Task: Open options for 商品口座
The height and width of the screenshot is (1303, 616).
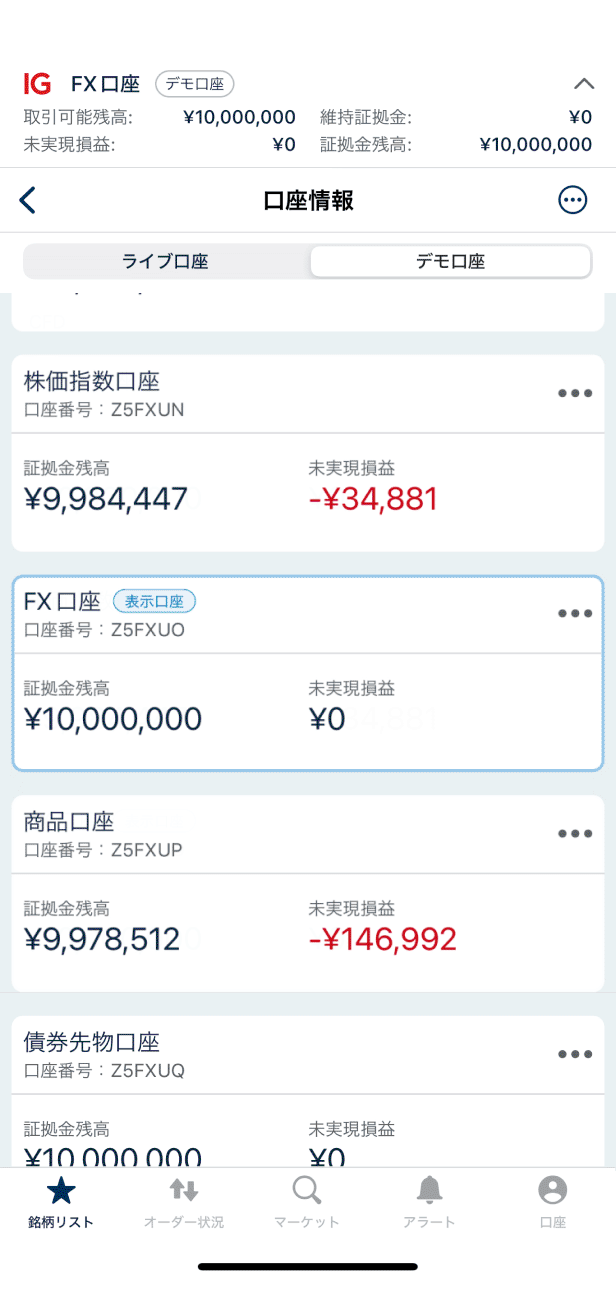Action: [575, 833]
